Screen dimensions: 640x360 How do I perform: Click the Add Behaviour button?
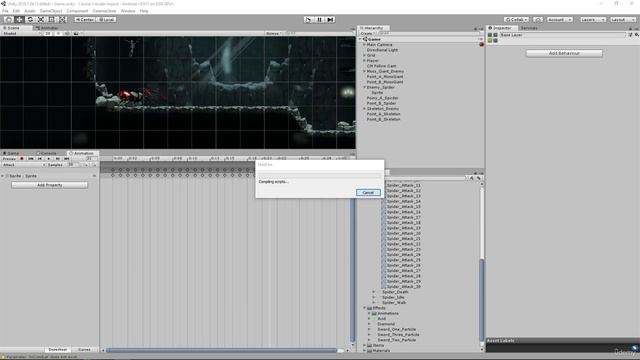coord(564,53)
